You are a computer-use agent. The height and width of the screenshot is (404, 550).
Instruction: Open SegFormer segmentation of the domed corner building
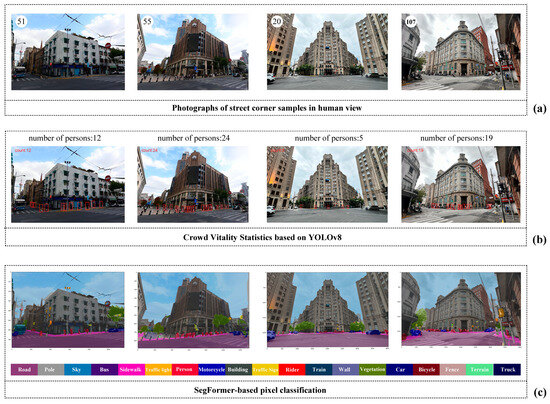461,309
